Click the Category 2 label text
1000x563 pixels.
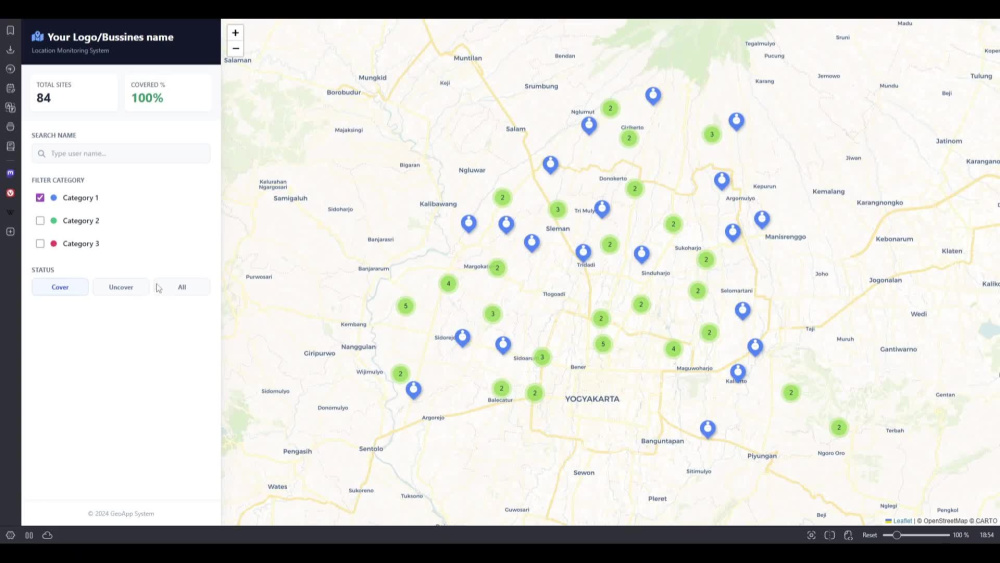(81, 221)
